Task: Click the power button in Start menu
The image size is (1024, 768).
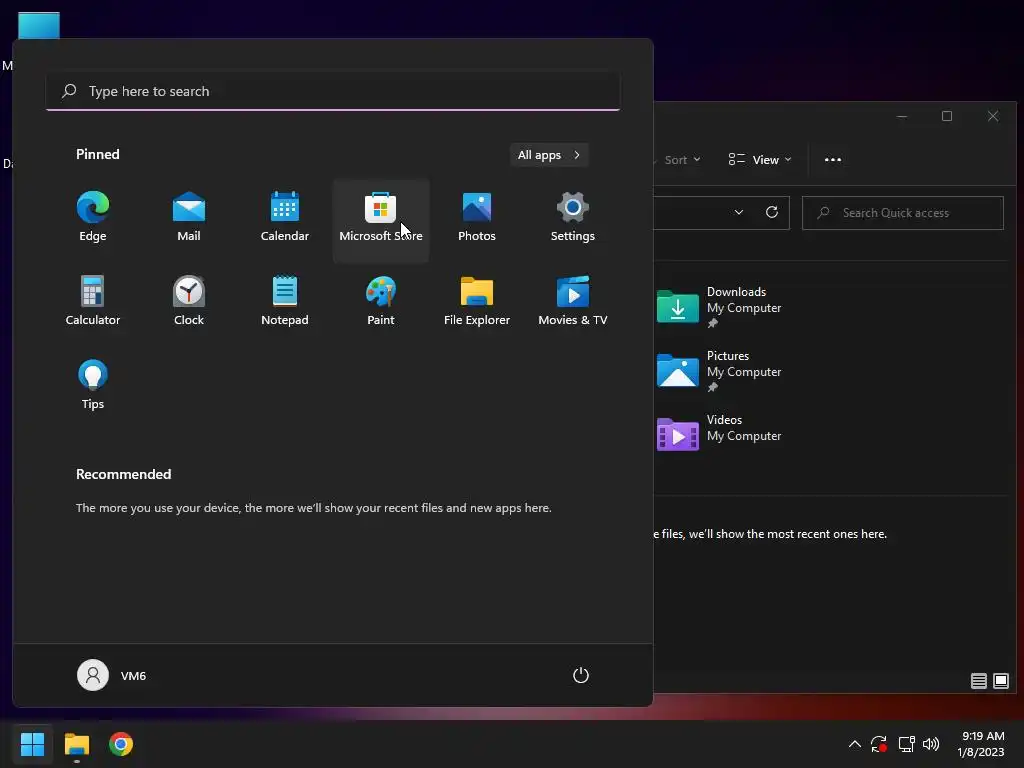Action: [x=581, y=675]
